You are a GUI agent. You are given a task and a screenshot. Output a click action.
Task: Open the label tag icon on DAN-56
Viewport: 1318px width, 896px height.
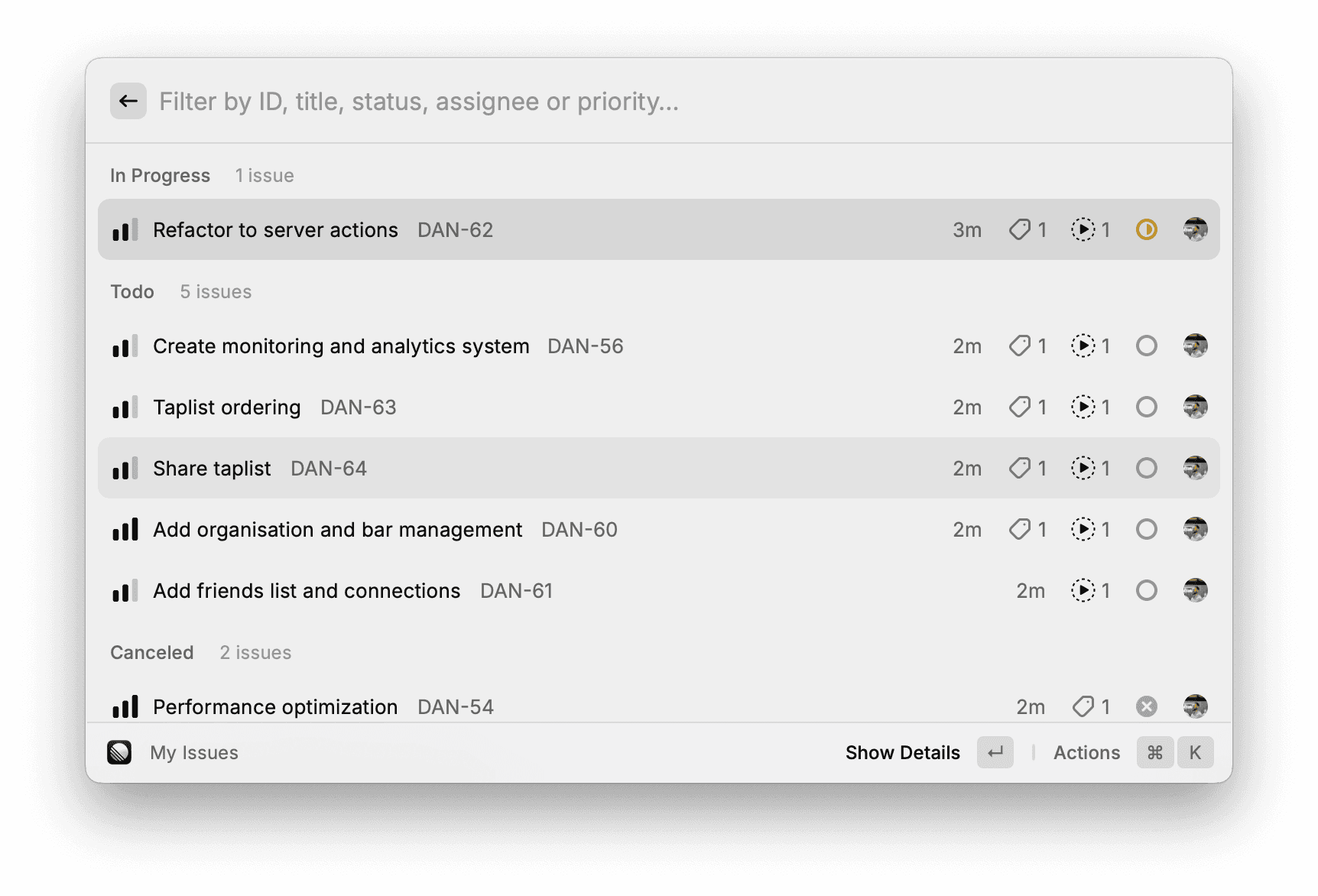tap(1020, 346)
